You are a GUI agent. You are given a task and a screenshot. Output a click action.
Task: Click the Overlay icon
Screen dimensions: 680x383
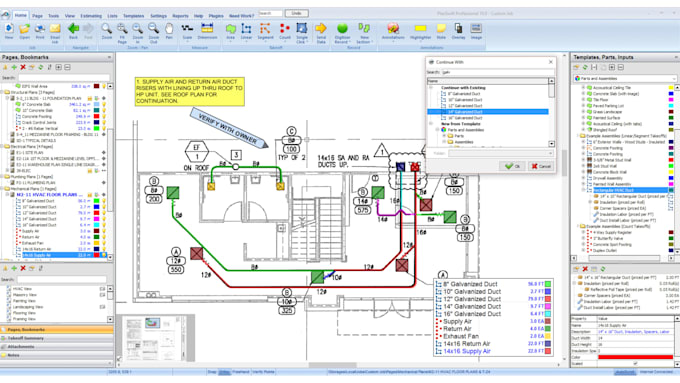[x=458, y=29]
